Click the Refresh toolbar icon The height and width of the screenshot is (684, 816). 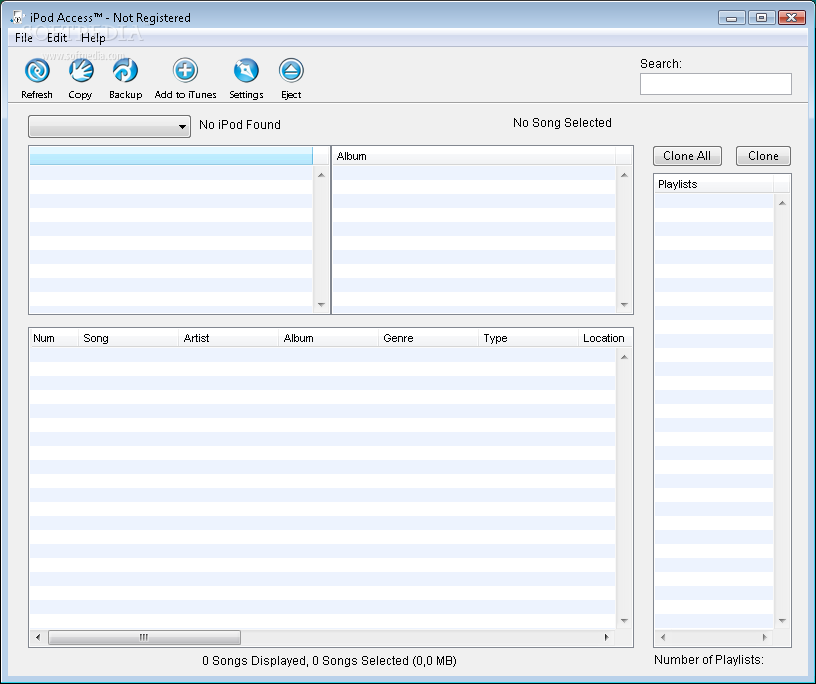[x=37, y=72]
